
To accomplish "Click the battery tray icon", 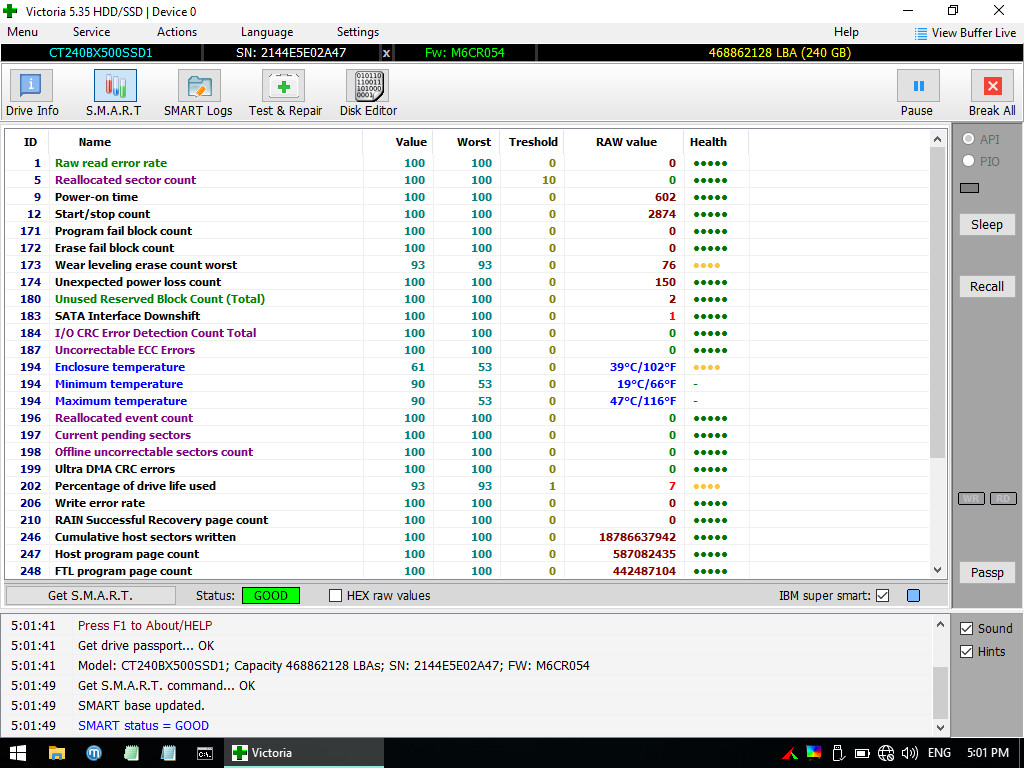I will 862,753.
